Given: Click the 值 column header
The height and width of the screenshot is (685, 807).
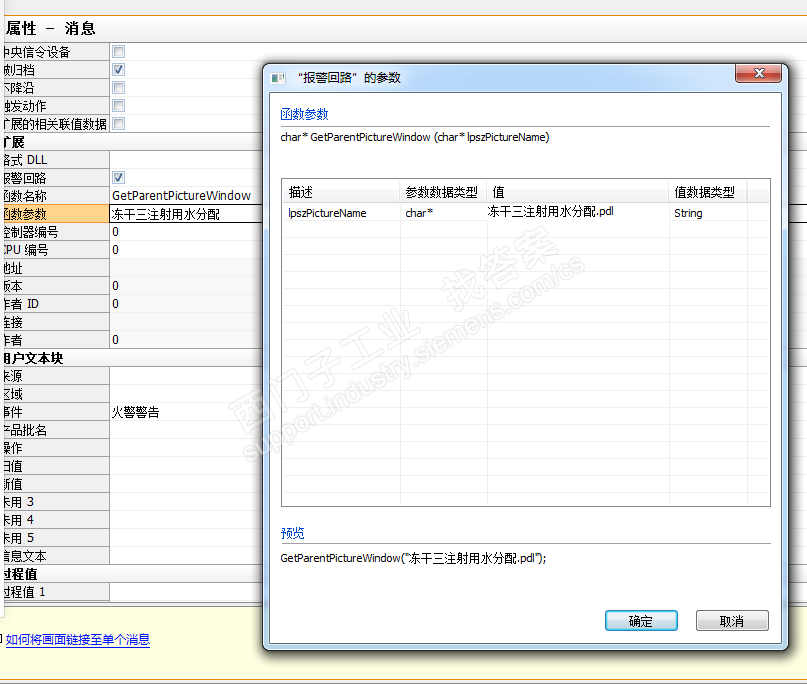Looking at the screenshot, I should coord(578,192).
